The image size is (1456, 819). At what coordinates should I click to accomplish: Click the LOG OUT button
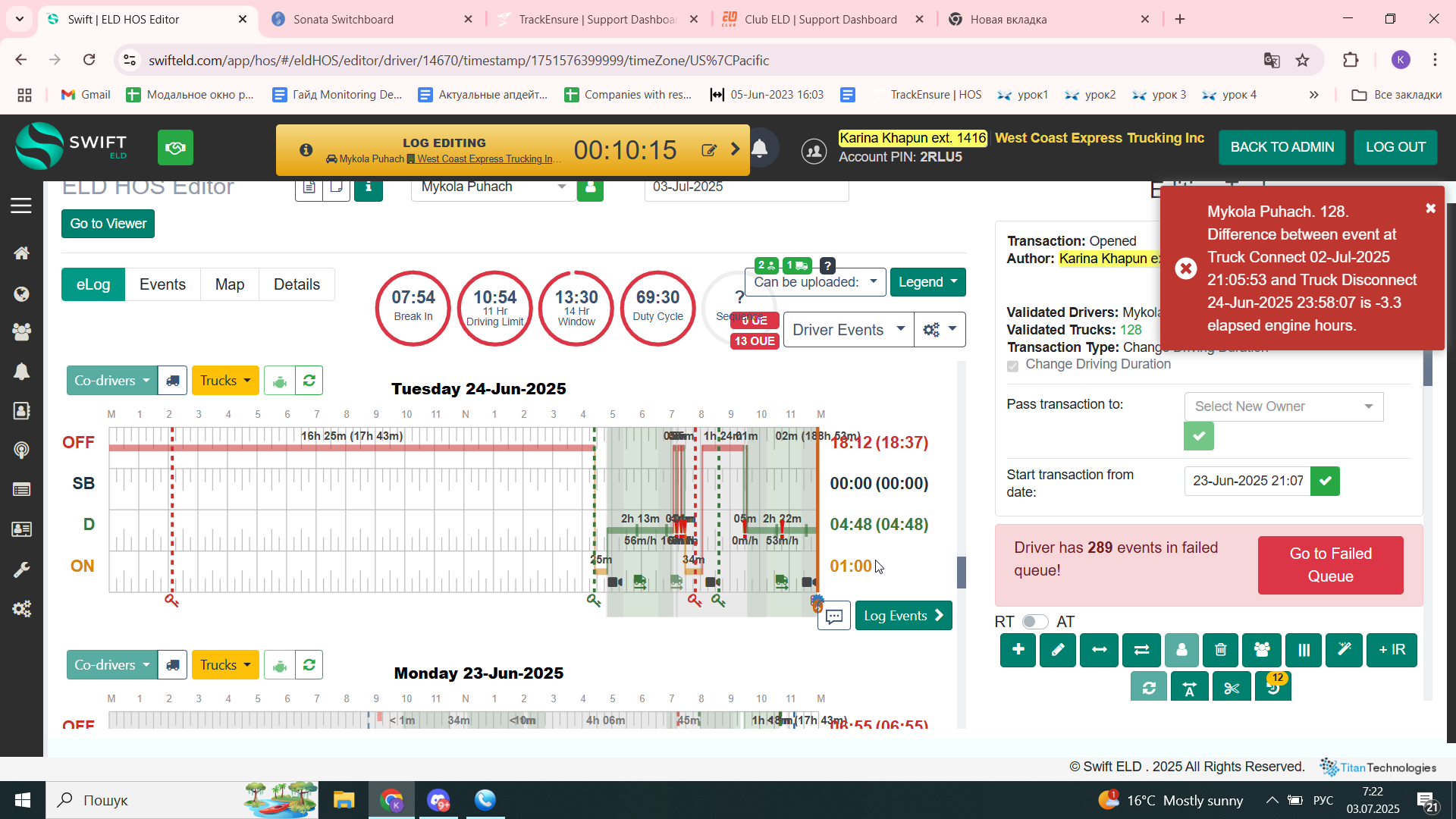[1395, 147]
